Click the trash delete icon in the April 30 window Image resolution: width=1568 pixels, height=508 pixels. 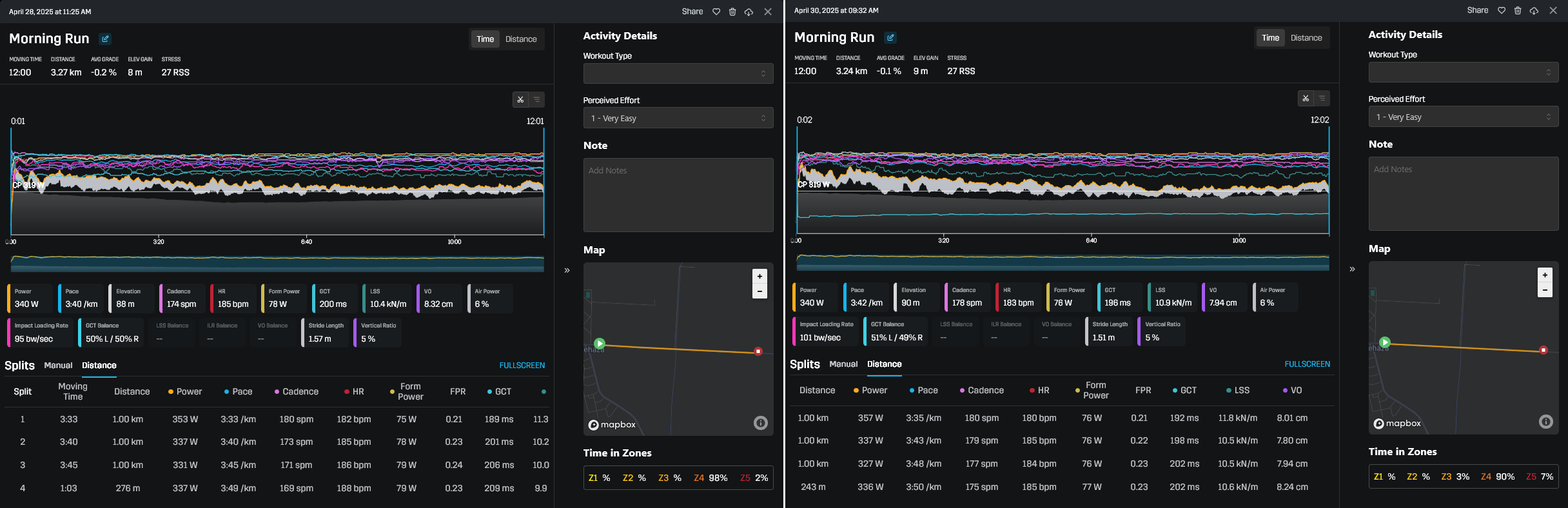[x=1518, y=10]
